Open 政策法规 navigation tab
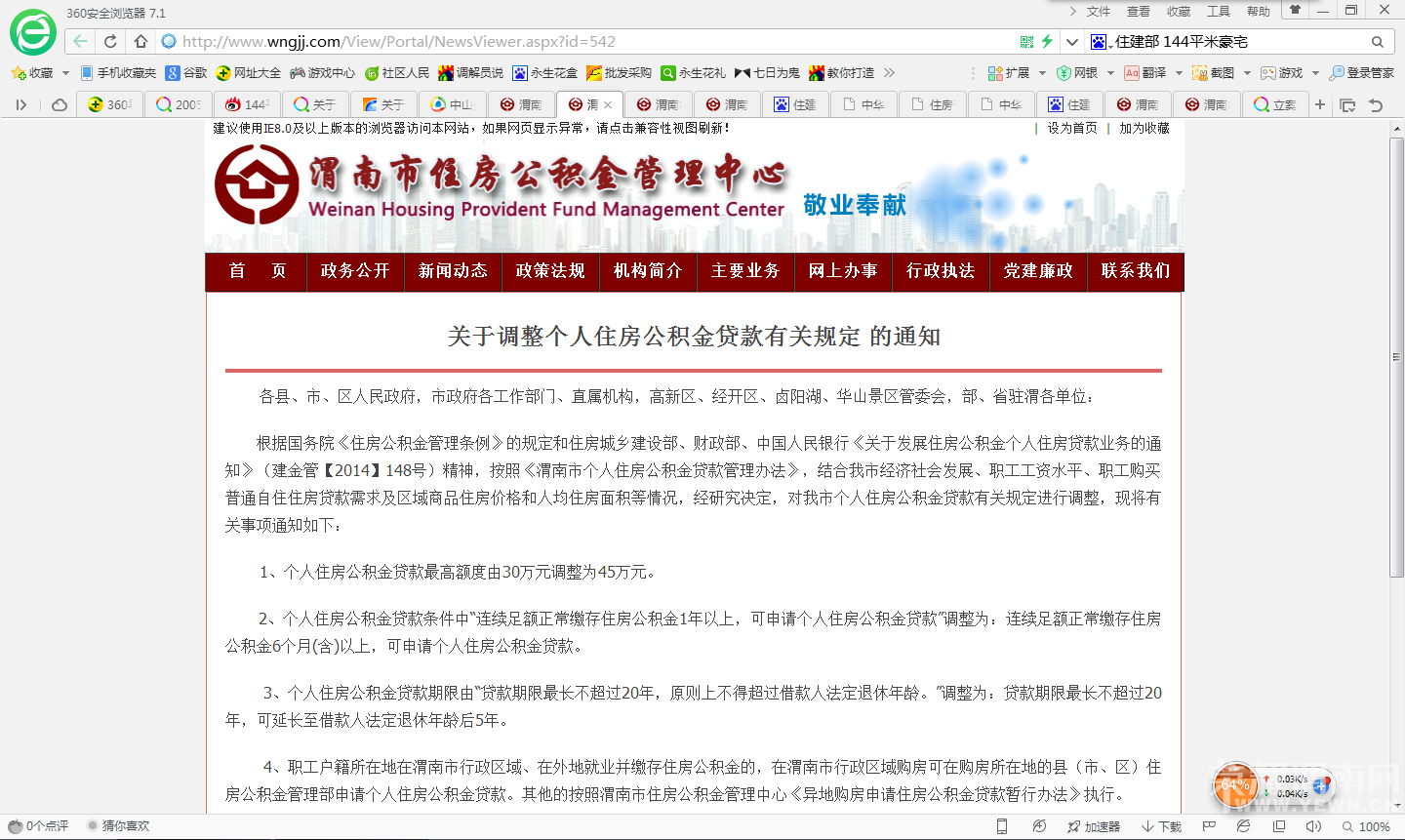The height and width of the screenshot is (840, 1405). 550,271
